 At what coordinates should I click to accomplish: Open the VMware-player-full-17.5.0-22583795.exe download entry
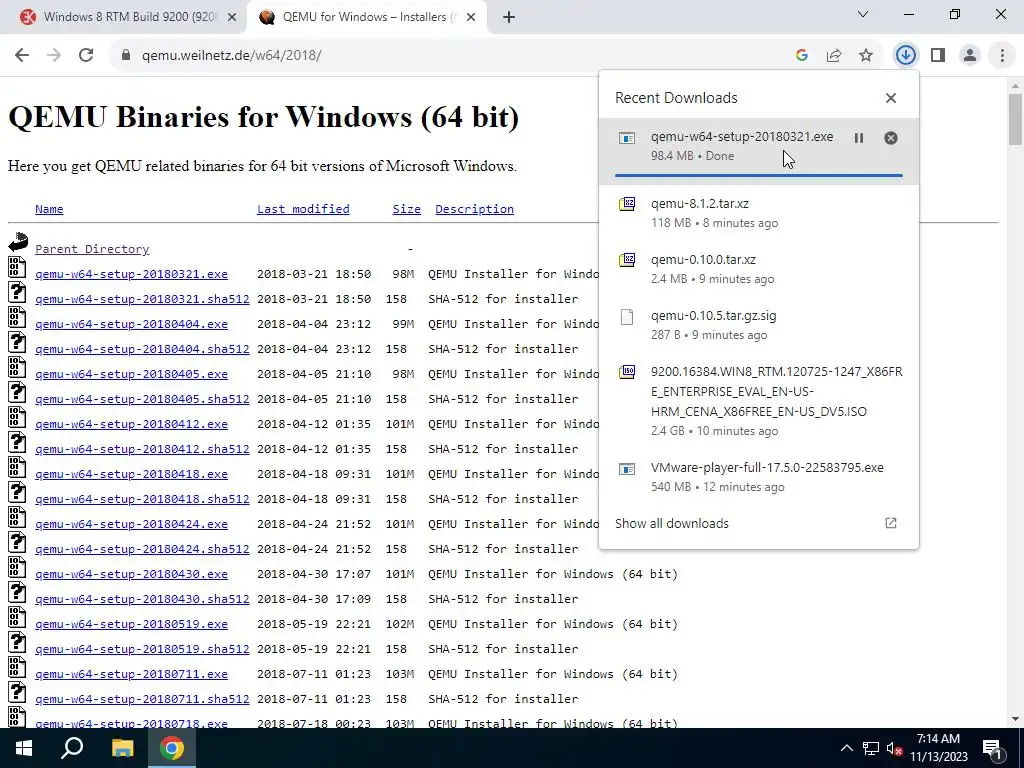(x=759, y=477)
